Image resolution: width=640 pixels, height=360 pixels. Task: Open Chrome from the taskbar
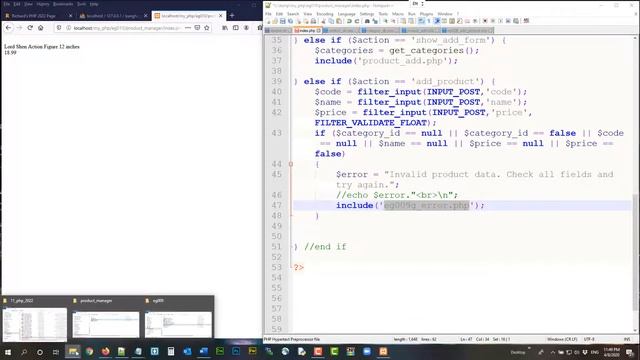89,351
